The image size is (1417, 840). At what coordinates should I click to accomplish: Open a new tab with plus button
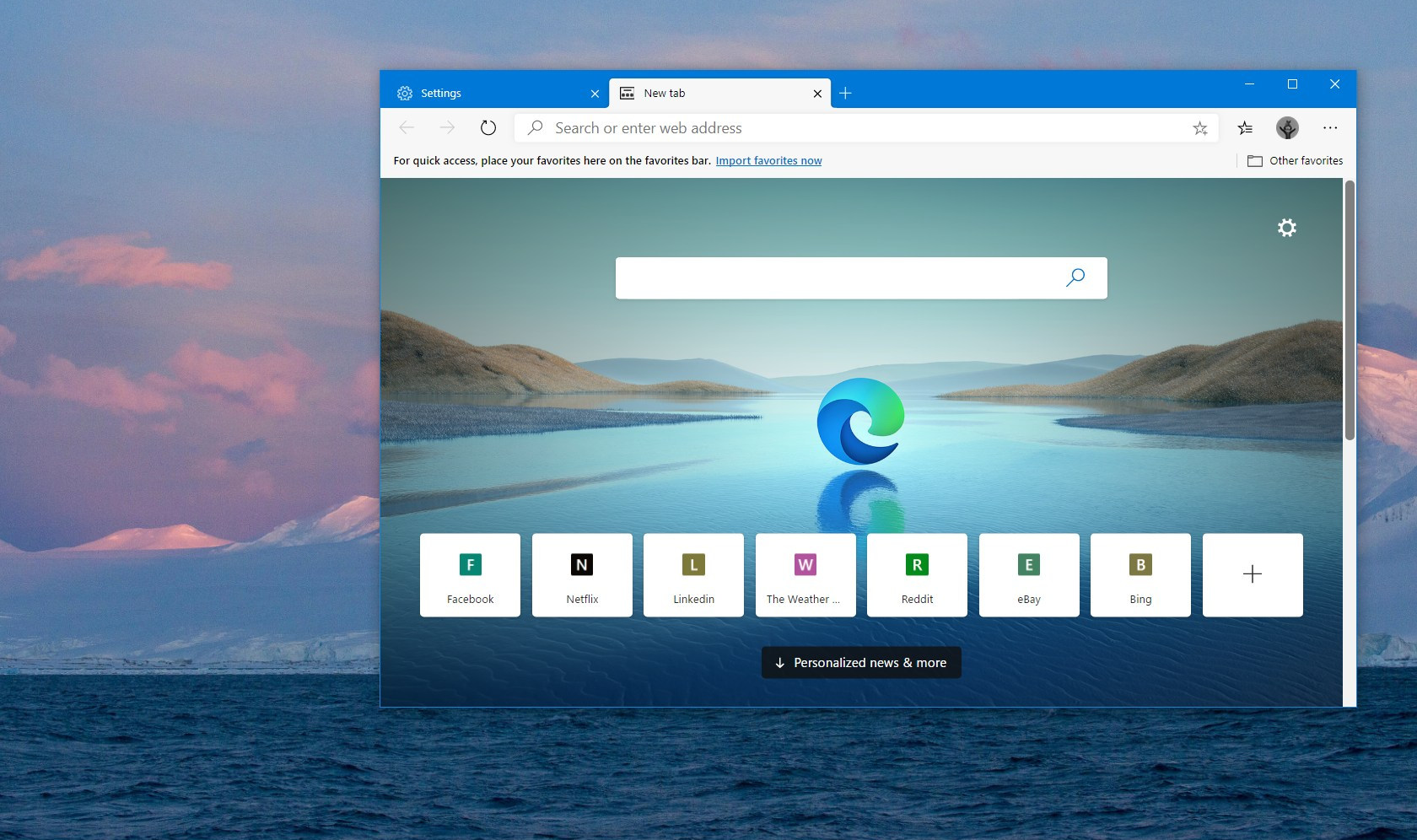pyautogui.click(x=845, y=93)
